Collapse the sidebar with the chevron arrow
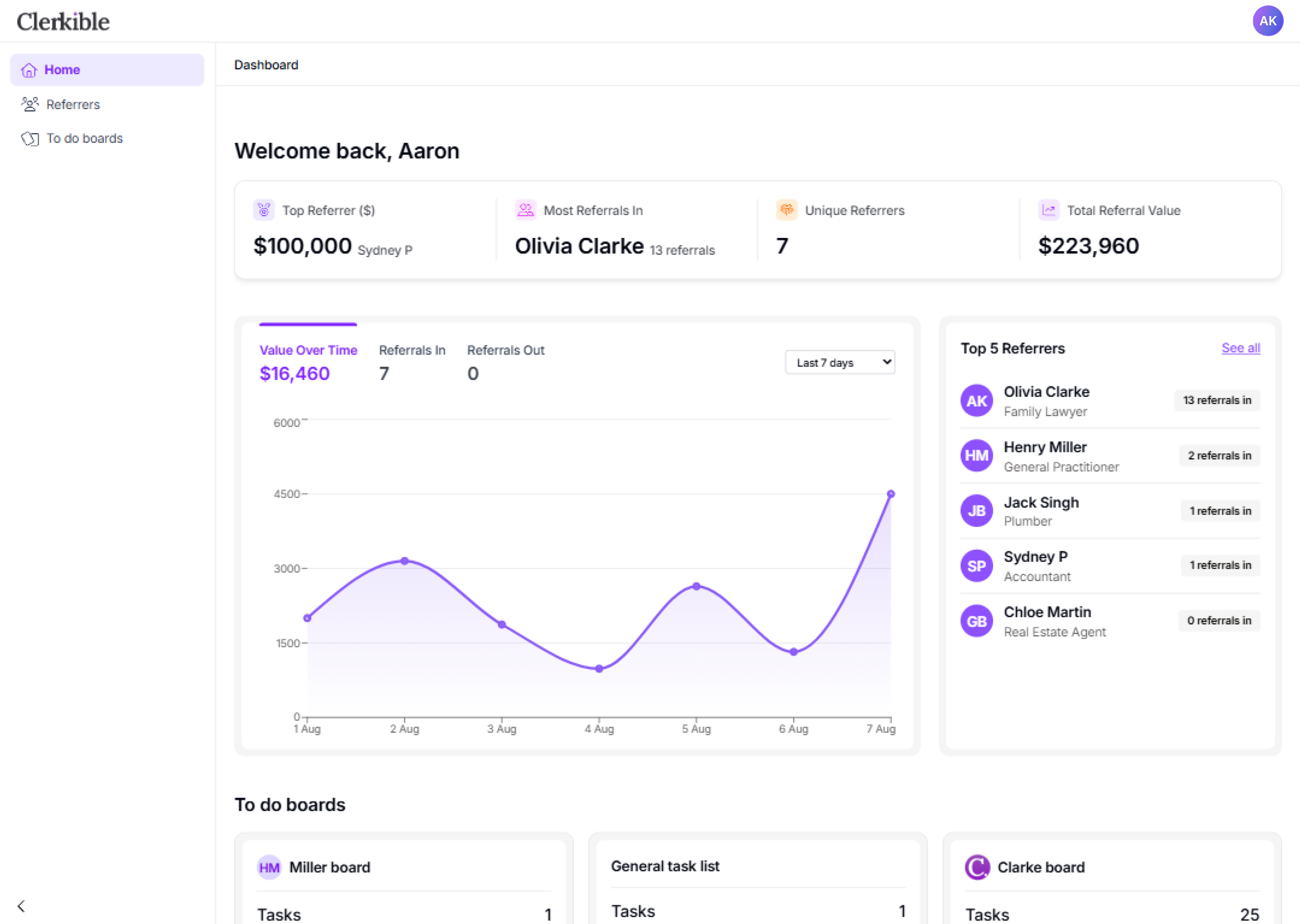This screenshot has width=1300, height=924. point(22,906)
